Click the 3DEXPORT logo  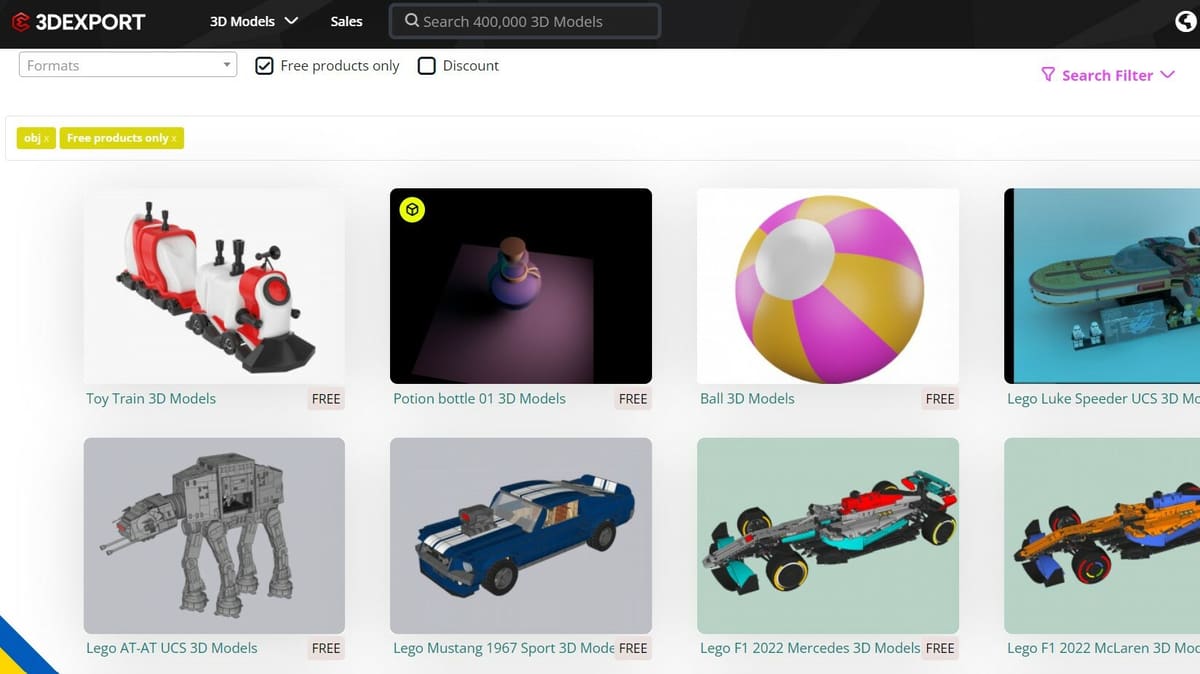(x=79, y=21)
